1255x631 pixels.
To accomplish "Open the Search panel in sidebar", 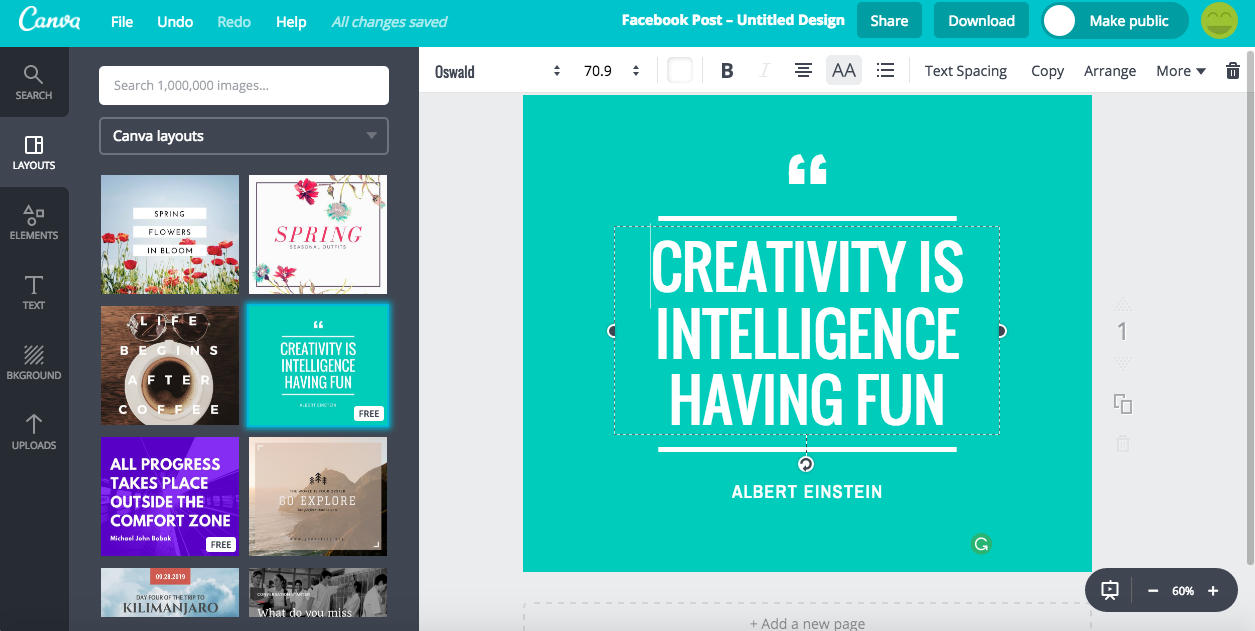I will click(x=34, y=82).
